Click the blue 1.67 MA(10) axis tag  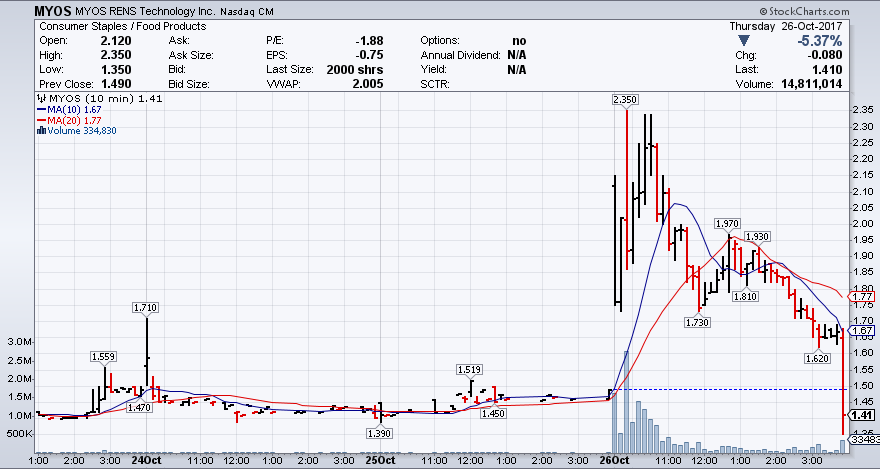click(861, 330)
